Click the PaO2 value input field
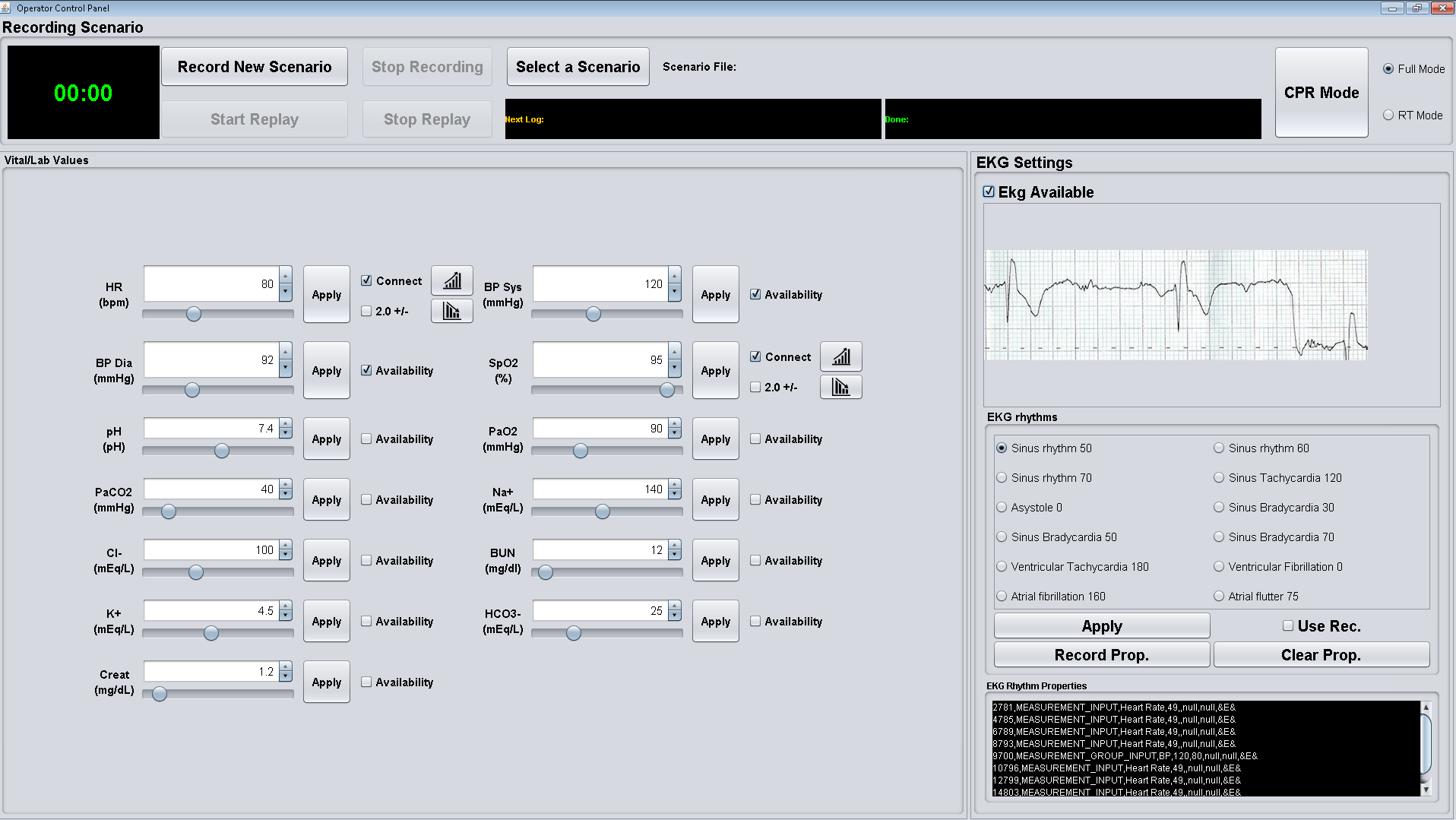Image resolution: width=1456 pixels, height=820 pixels. tap(600, 429)
